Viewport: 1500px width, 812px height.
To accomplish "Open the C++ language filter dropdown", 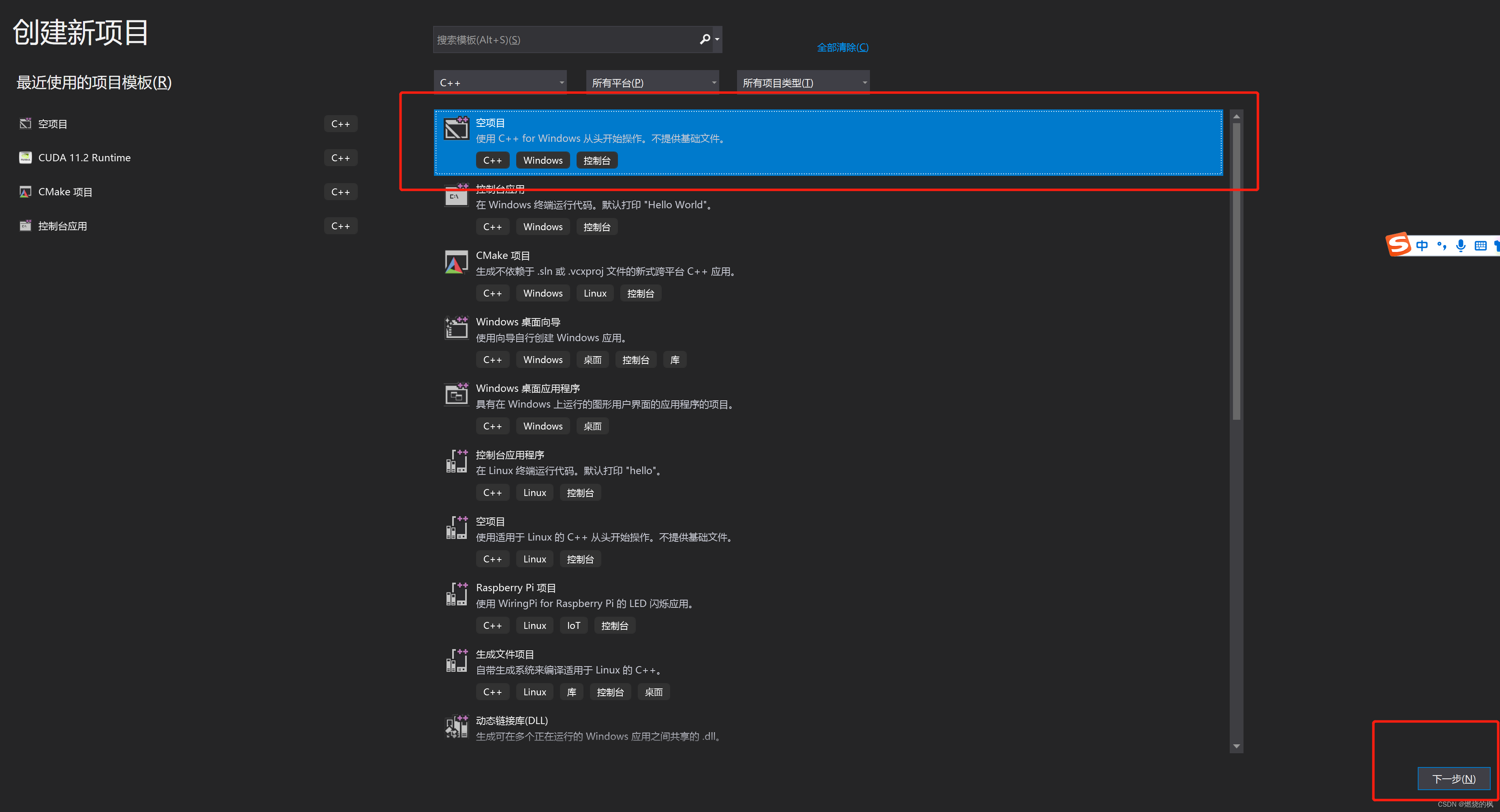I will click(501, 83).
